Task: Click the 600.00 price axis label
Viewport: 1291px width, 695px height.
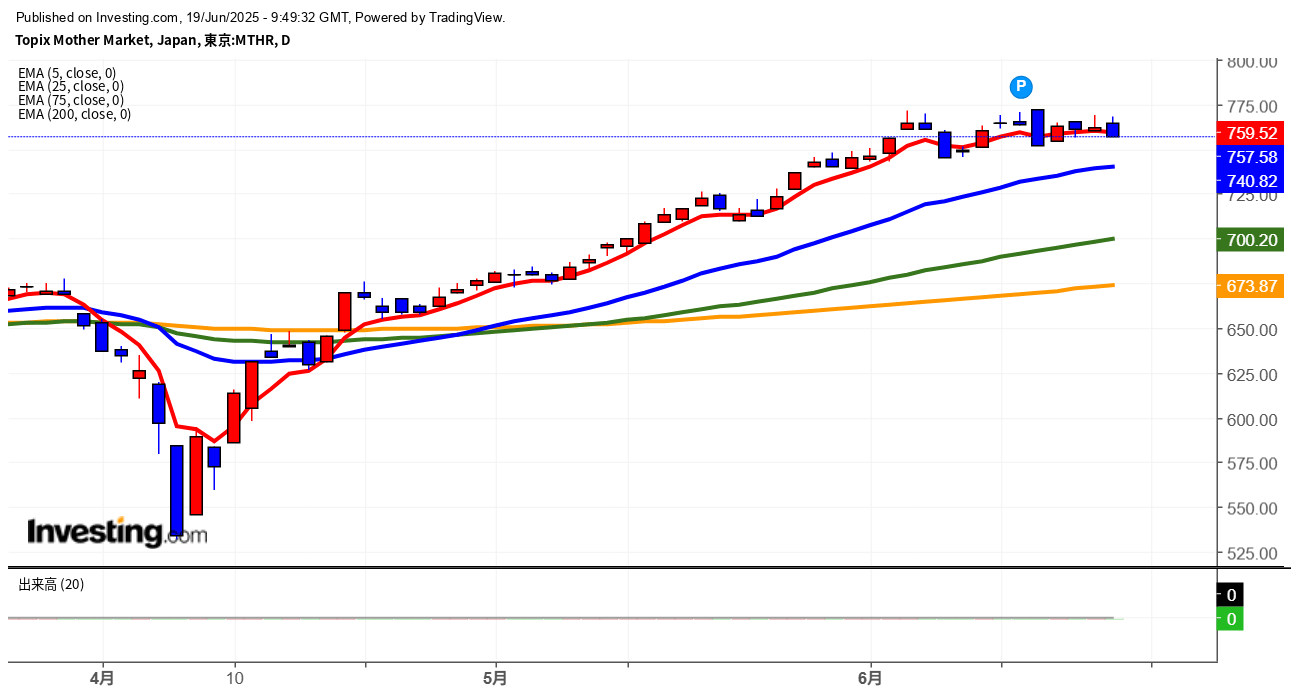Action: tap(1254, 420)
